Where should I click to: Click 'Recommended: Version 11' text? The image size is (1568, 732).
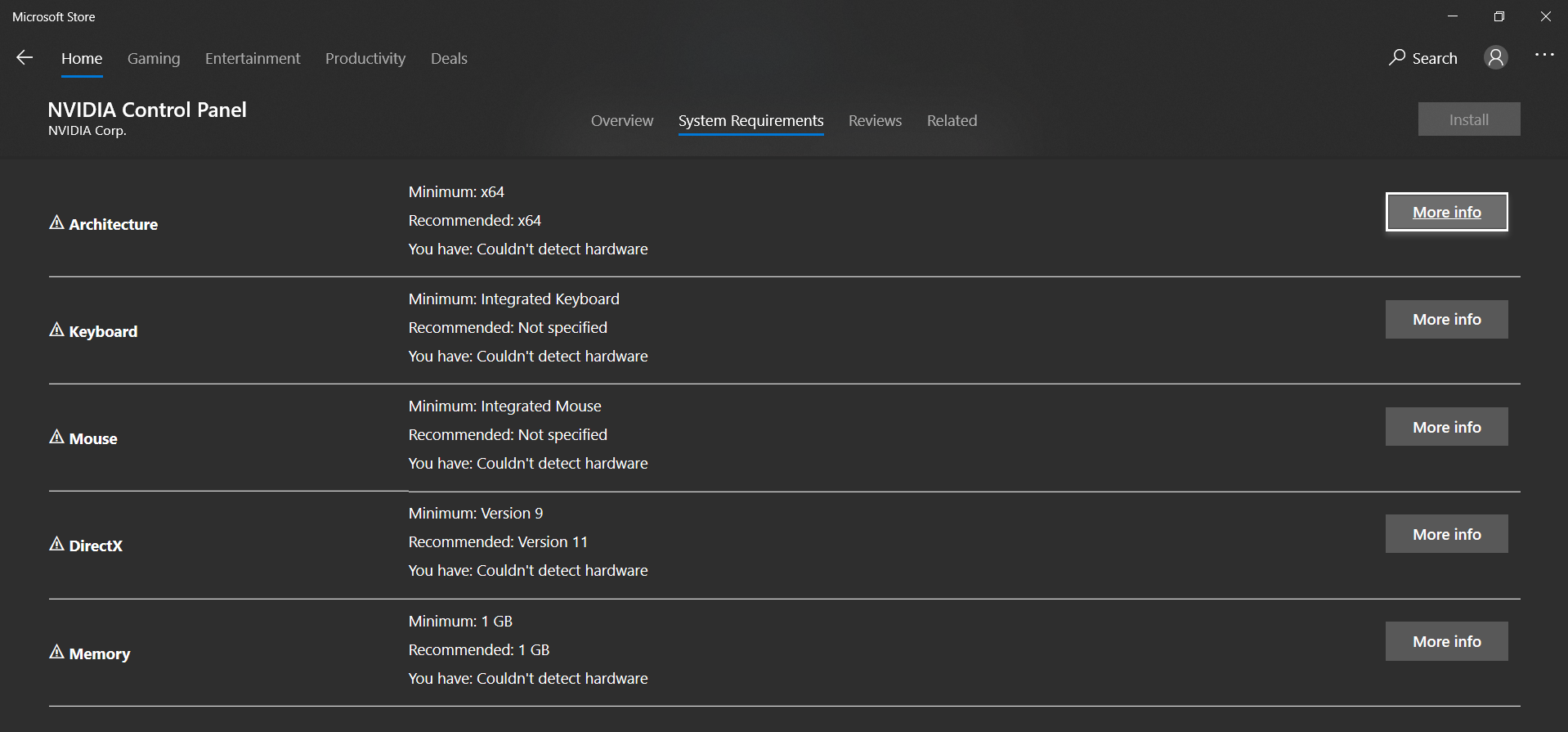[498, 541]
